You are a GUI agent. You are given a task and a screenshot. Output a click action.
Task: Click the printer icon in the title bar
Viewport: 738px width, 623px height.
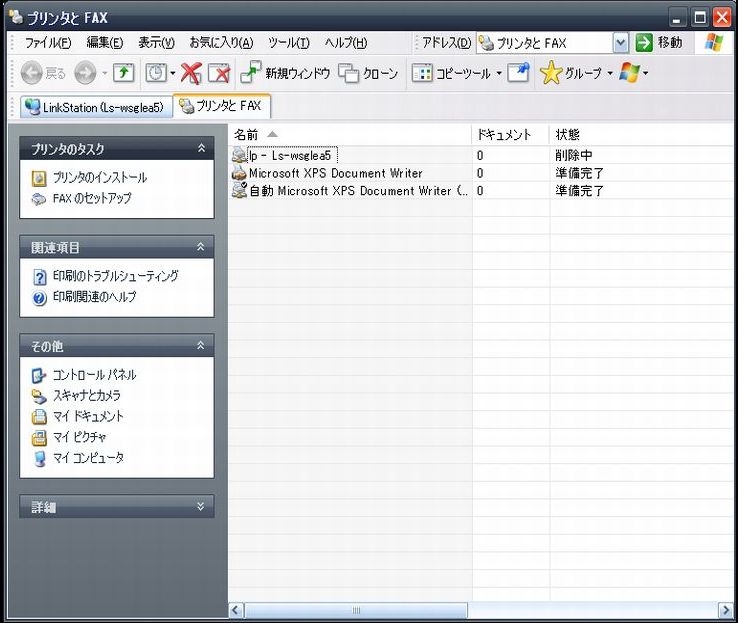[x=16, y=17]
